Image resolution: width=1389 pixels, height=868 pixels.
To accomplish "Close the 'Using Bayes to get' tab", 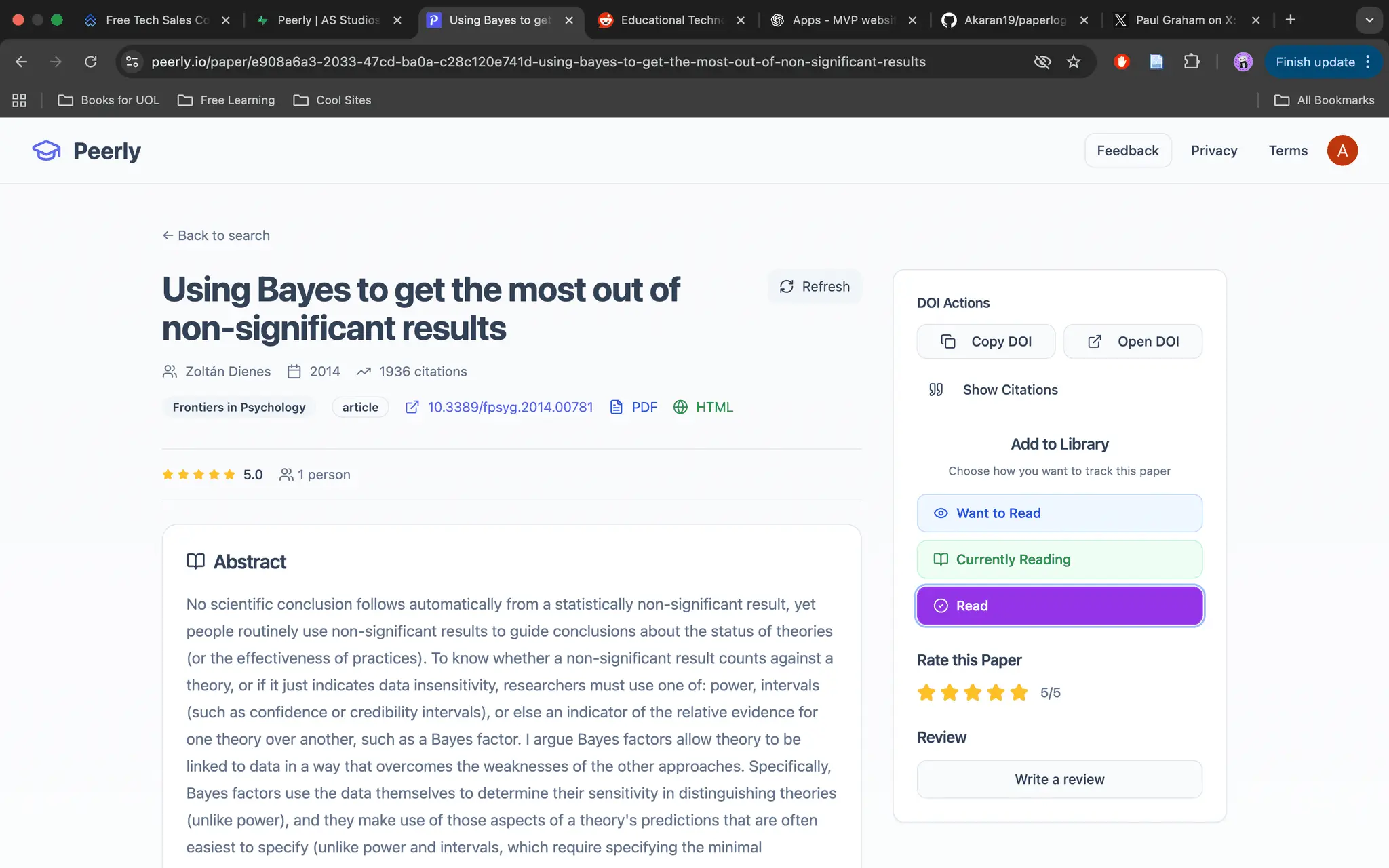I will click(x=569, y=20).
